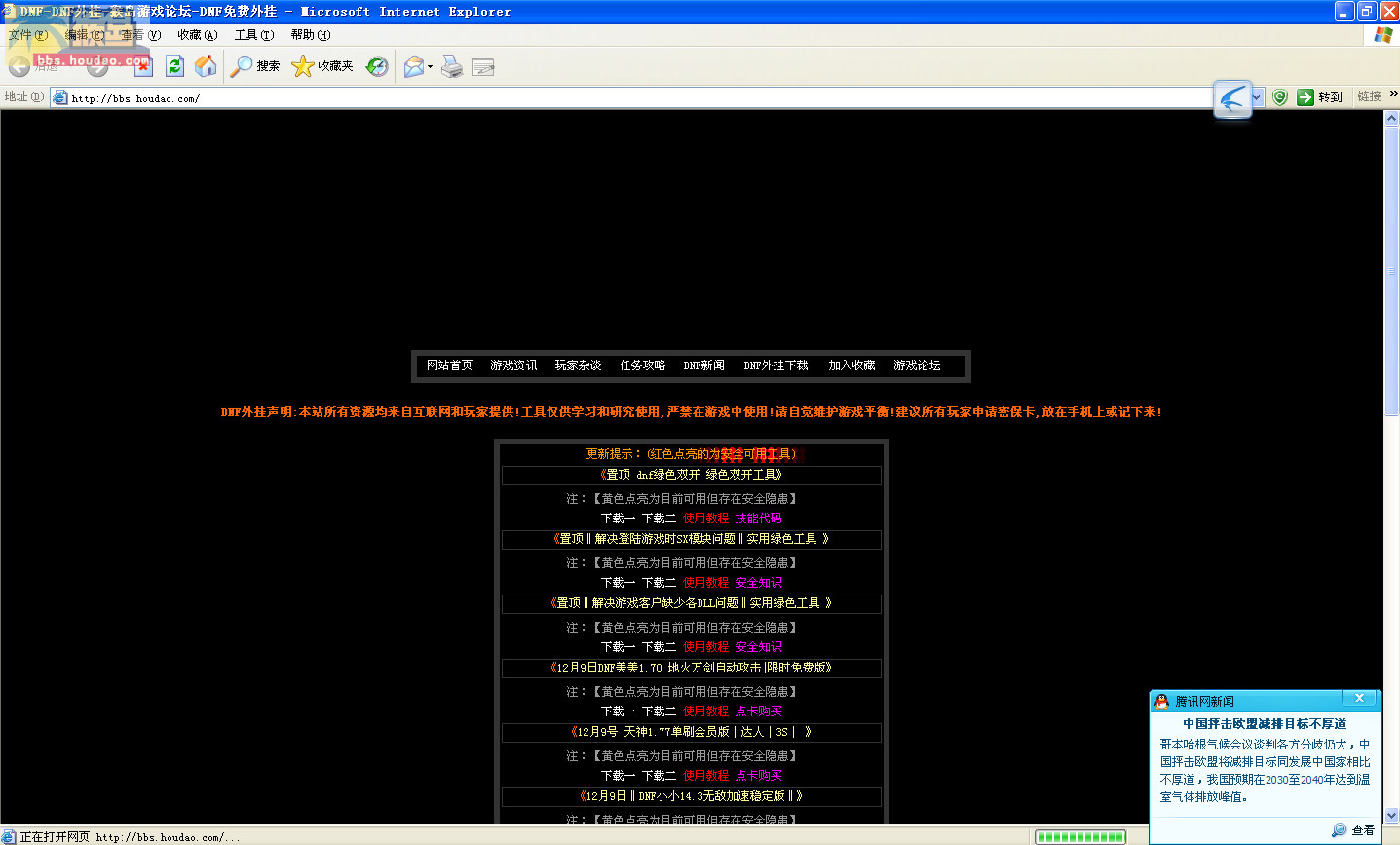Click the 中国抨击欧盟减排目标不厚道 news headline
Screen dimensions: 1400x845
tap(1265, 724)
